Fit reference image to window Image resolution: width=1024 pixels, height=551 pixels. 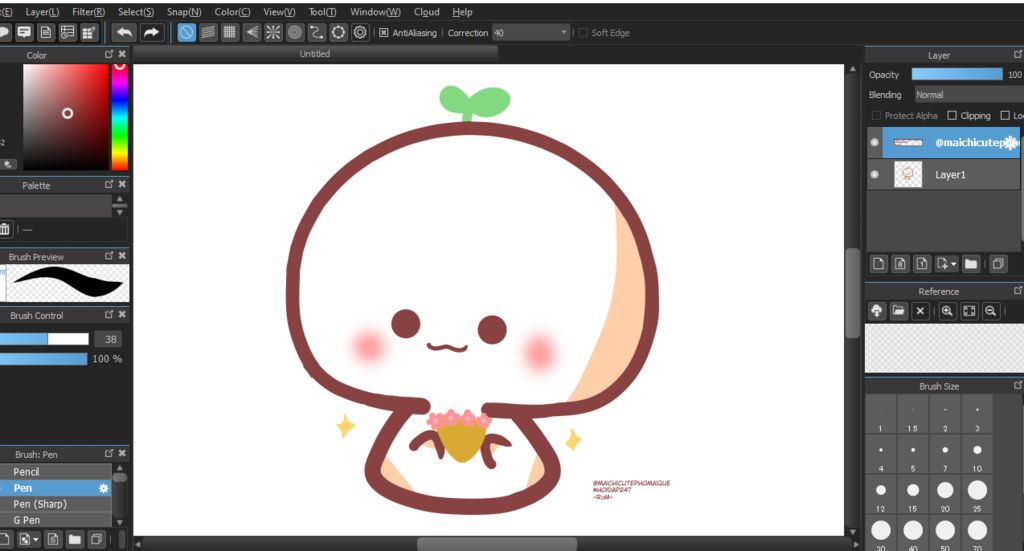coord(969,311)
